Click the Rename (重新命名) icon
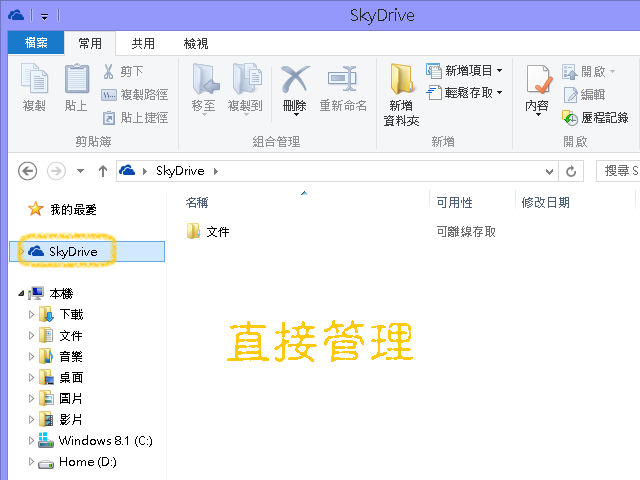Viewport: 640px width, 480px height. tap(343, 78)
